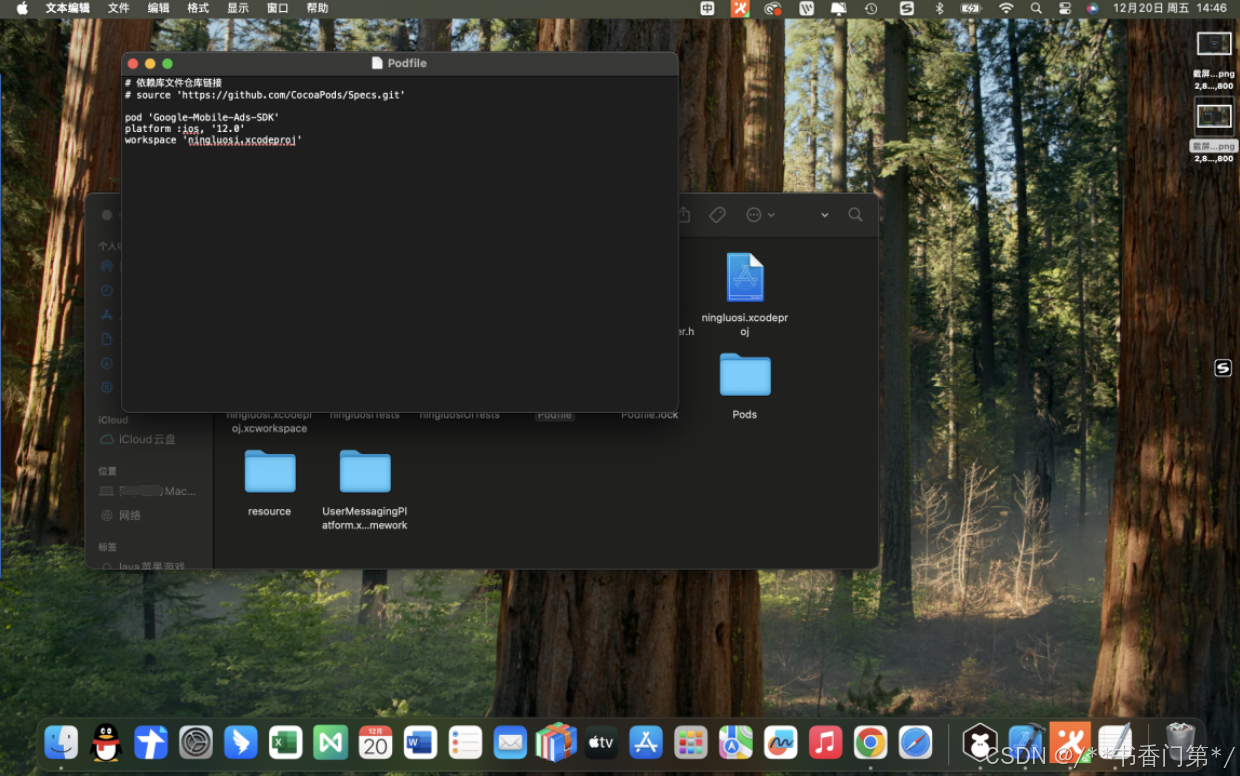Image resolution: width=1240 pixels, height=776 pixels.
Task: Open the Trash in Dock
Action: 1180,742
